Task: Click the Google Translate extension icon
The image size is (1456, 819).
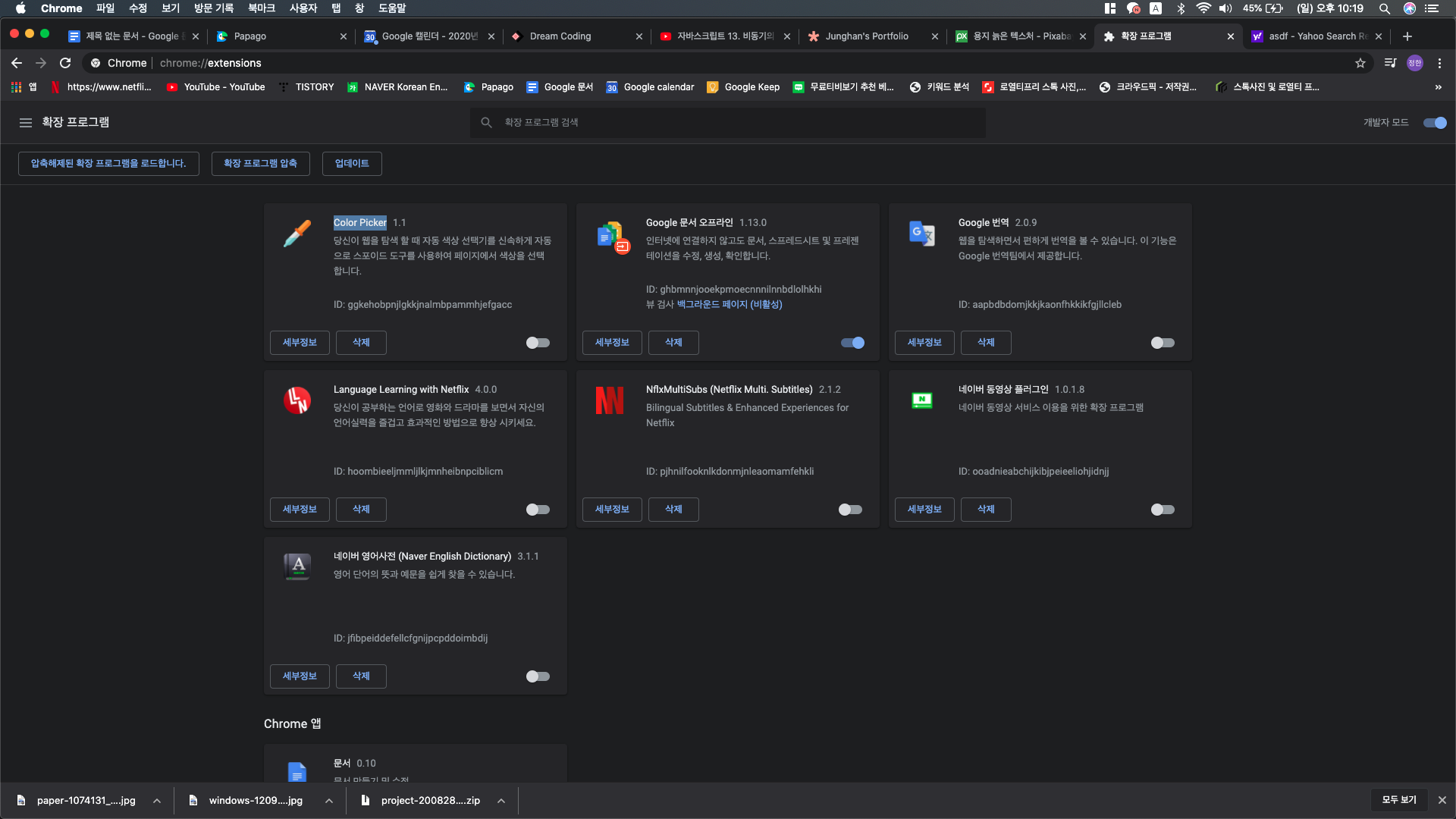Action: [921, 234]
